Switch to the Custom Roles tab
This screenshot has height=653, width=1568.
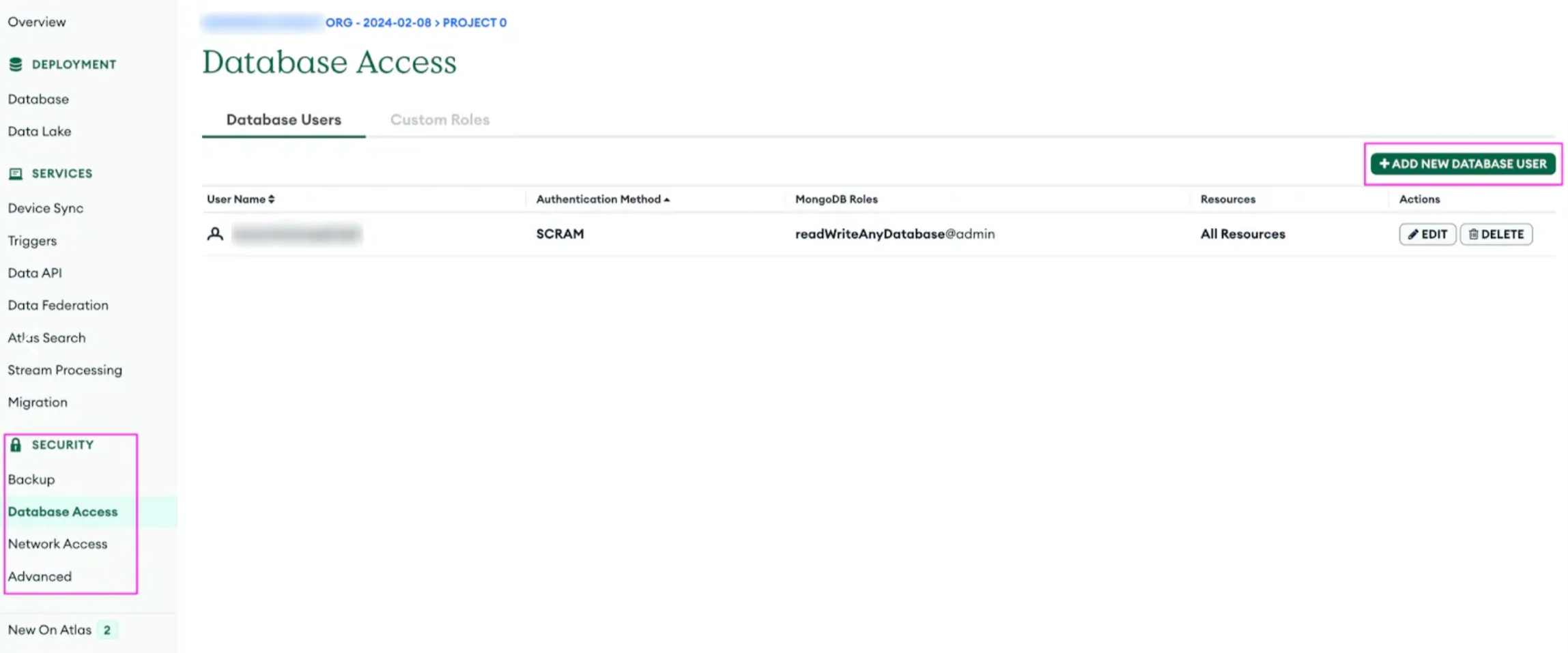click(439, 119)
